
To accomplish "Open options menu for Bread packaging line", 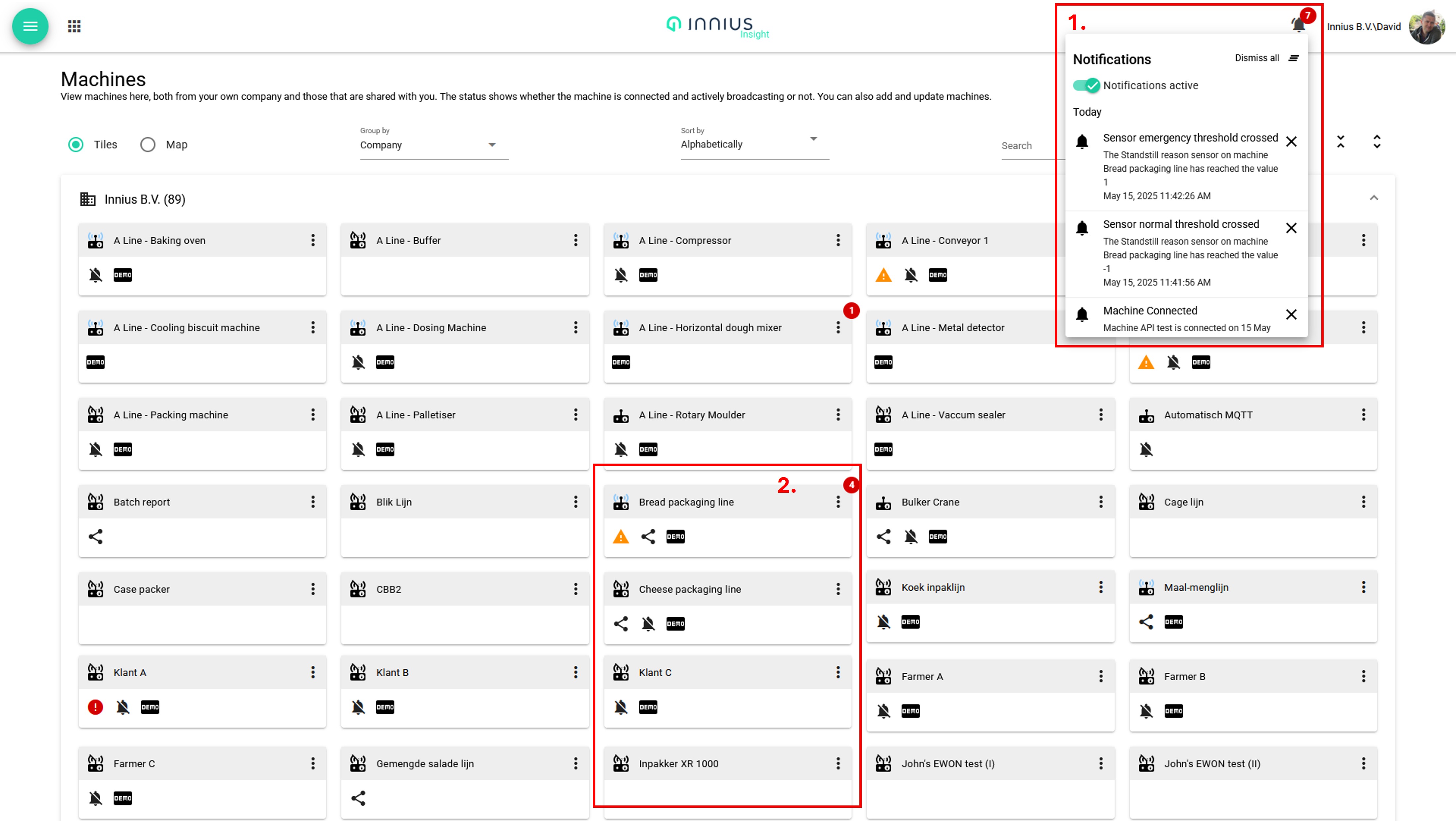I will pyautogui.click(x=838, y=502).
